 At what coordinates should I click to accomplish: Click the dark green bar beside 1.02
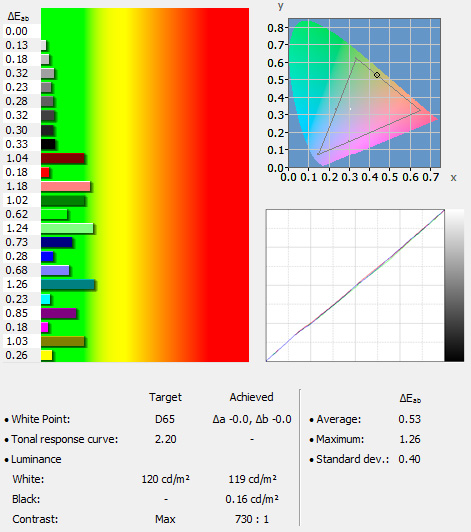click(63, 201)
